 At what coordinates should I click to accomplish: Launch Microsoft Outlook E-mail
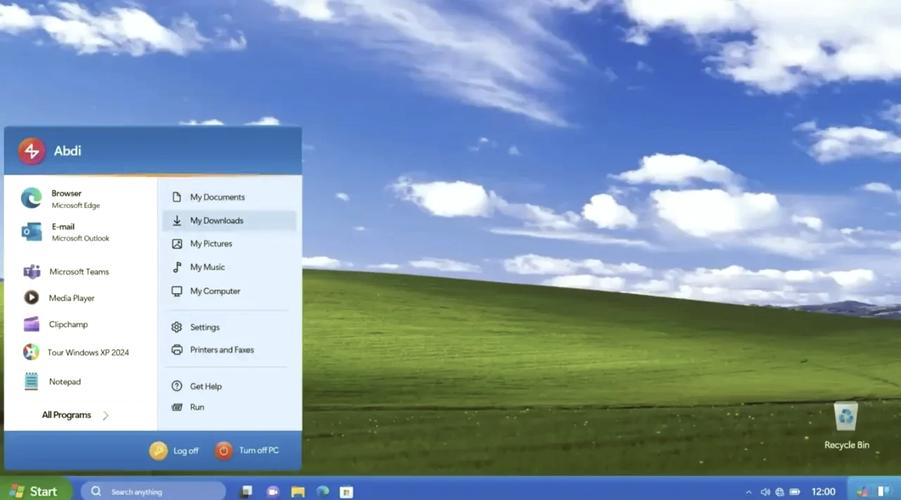point(65,232)
